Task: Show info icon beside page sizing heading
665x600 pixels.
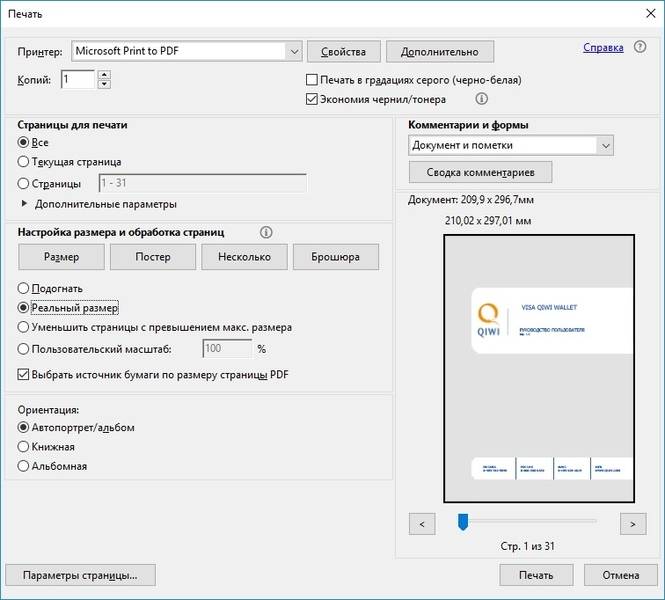Action: [266, 232]
